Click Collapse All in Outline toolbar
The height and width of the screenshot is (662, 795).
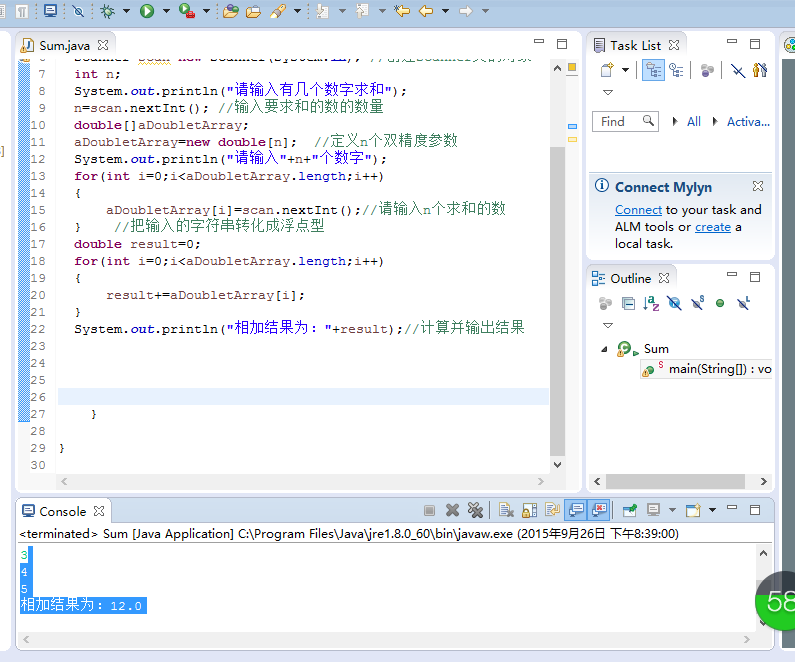629,304
